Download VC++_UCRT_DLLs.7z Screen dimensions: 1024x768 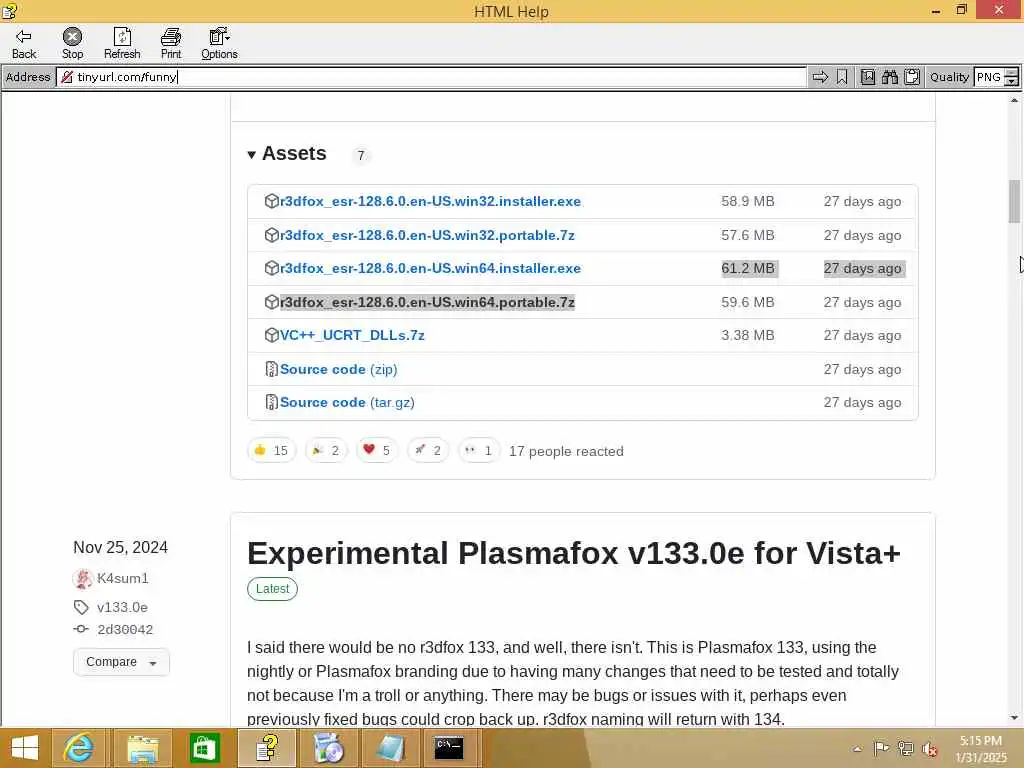coord(352,335)
